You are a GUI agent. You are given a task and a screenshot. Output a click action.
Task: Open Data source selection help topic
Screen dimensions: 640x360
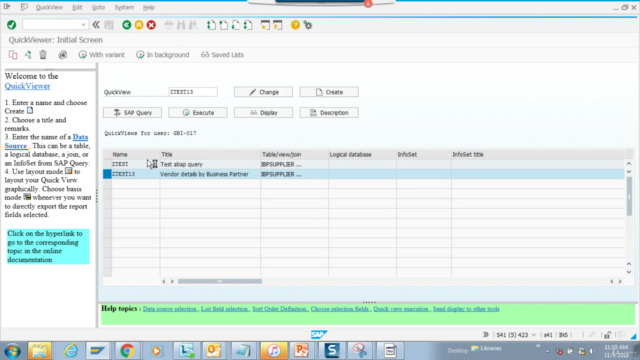170,309
